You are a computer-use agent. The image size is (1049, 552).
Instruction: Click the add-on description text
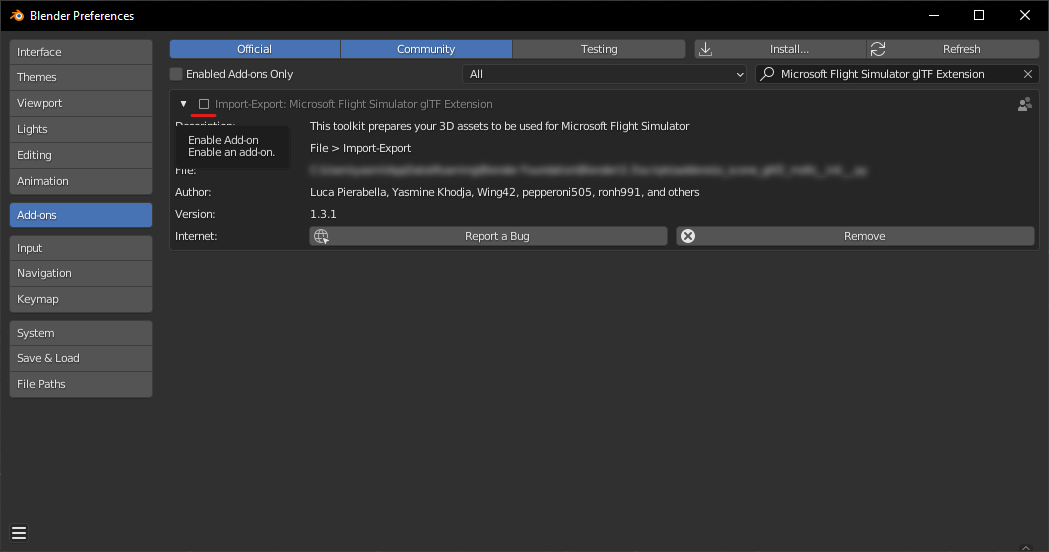point(500,126)
